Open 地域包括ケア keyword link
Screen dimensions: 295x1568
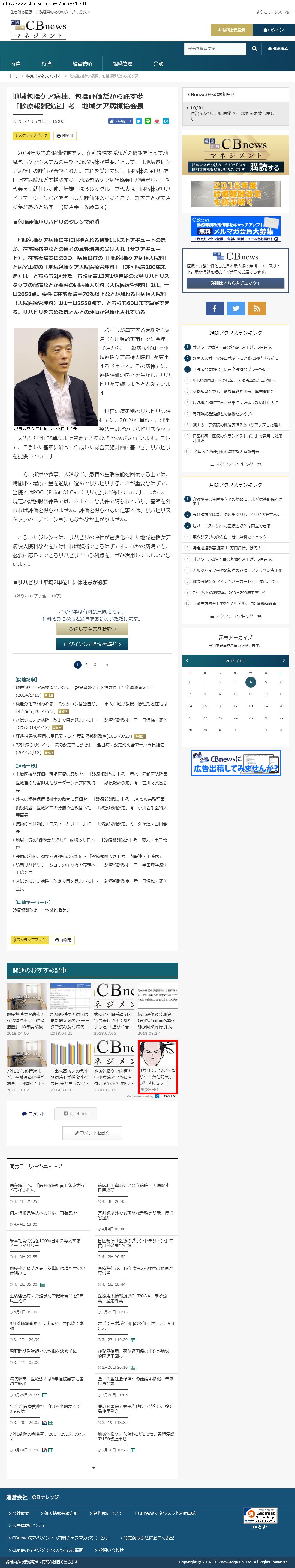click(58, 911)
